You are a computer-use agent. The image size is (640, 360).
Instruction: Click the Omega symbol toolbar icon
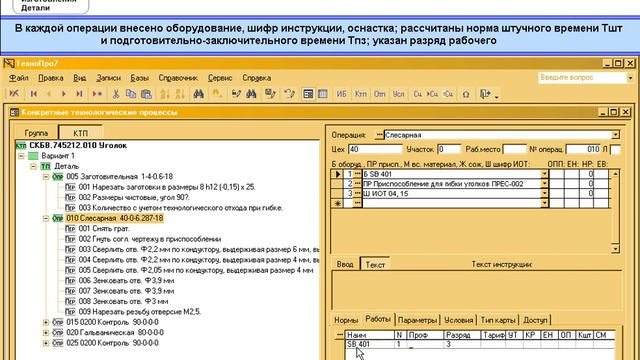[466, 94]
